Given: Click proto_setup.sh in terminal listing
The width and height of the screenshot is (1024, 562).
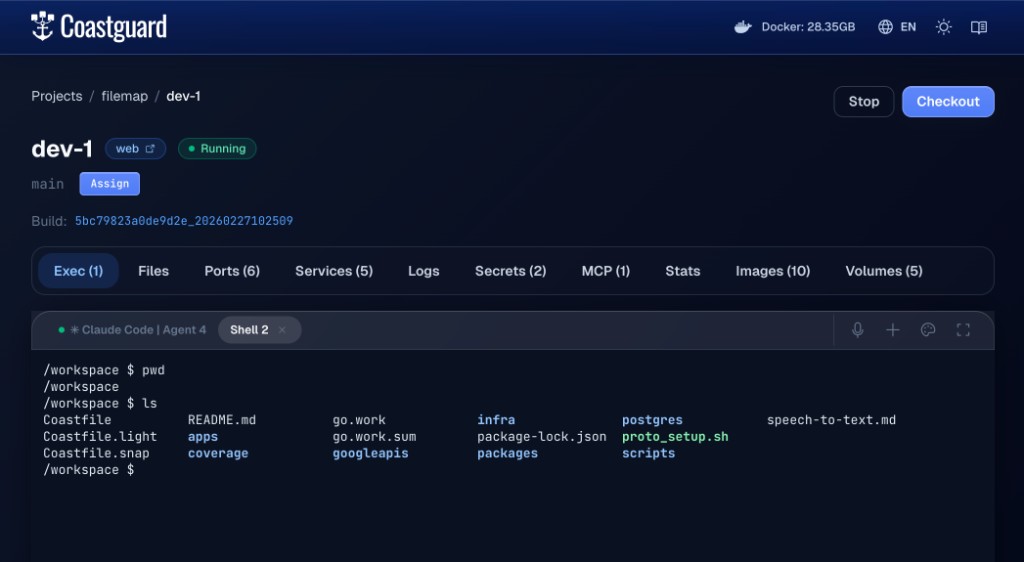Looking at the screenshot, I should [675, 437].
